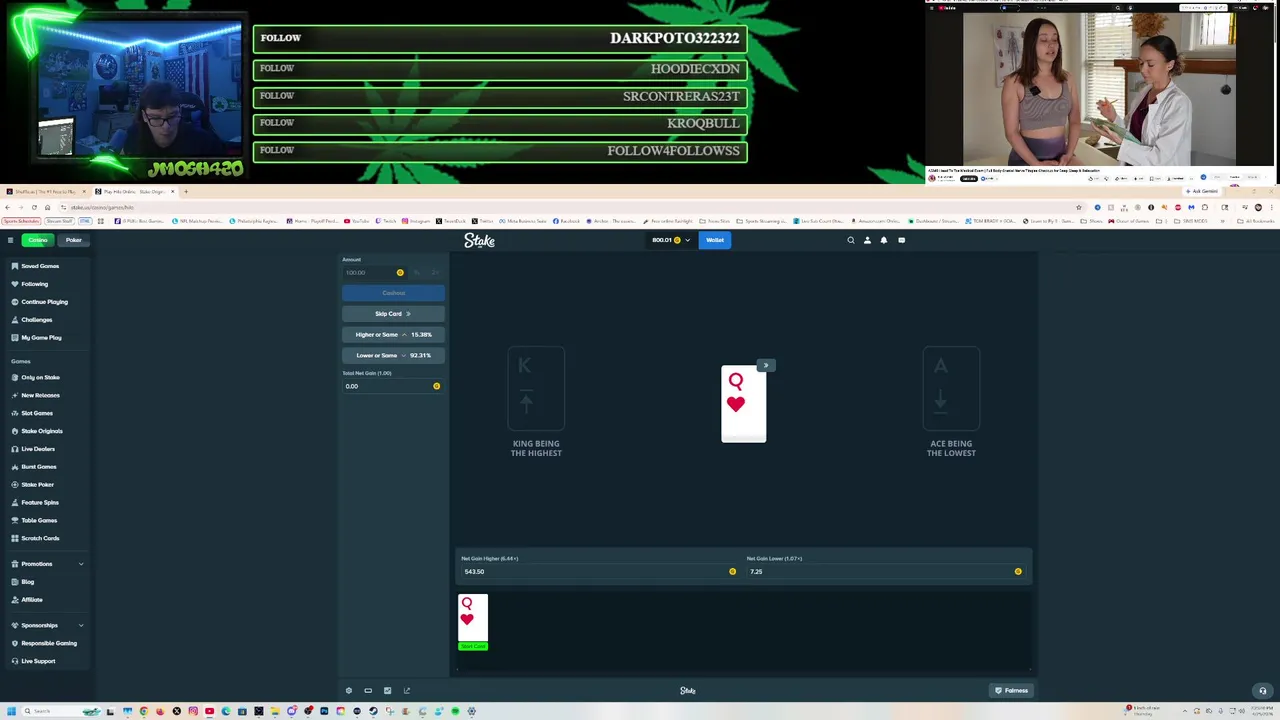Select the Start Card history thumbnail
This screenshot has height=720, width=1280.
pyautogui.click(x=473, y=622)
